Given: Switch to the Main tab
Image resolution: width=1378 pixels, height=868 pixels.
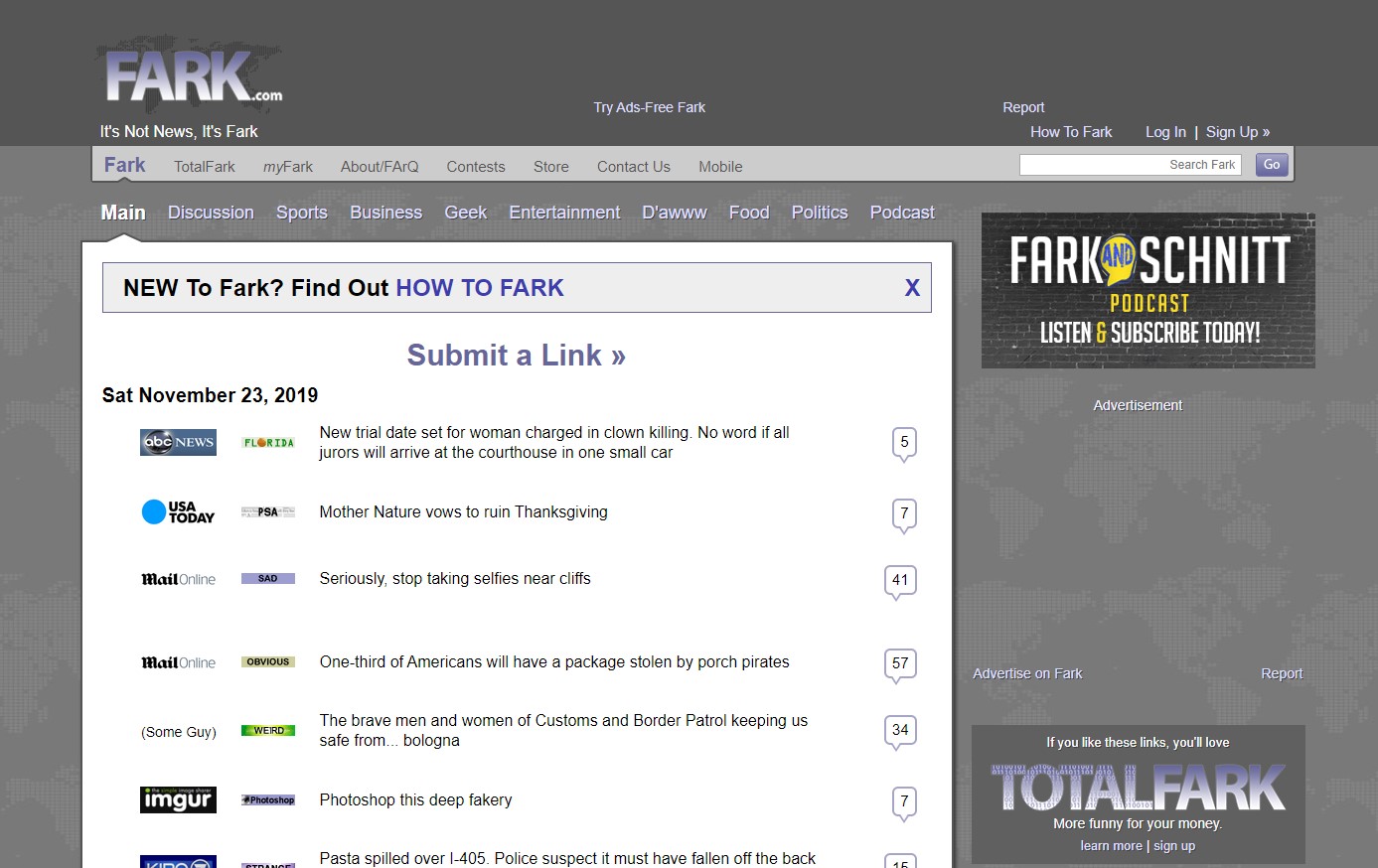Looking at the screenshot, I should [x=123, y=213].
